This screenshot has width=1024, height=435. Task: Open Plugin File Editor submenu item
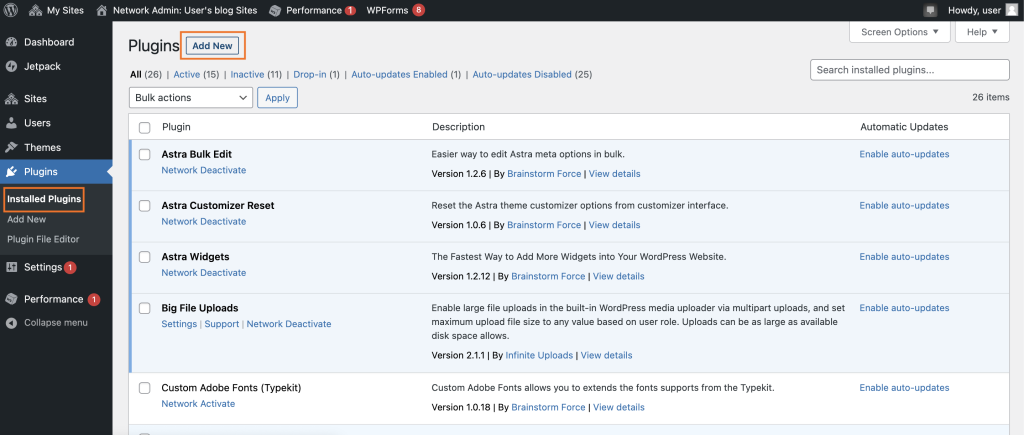click(x=43, y=239)
